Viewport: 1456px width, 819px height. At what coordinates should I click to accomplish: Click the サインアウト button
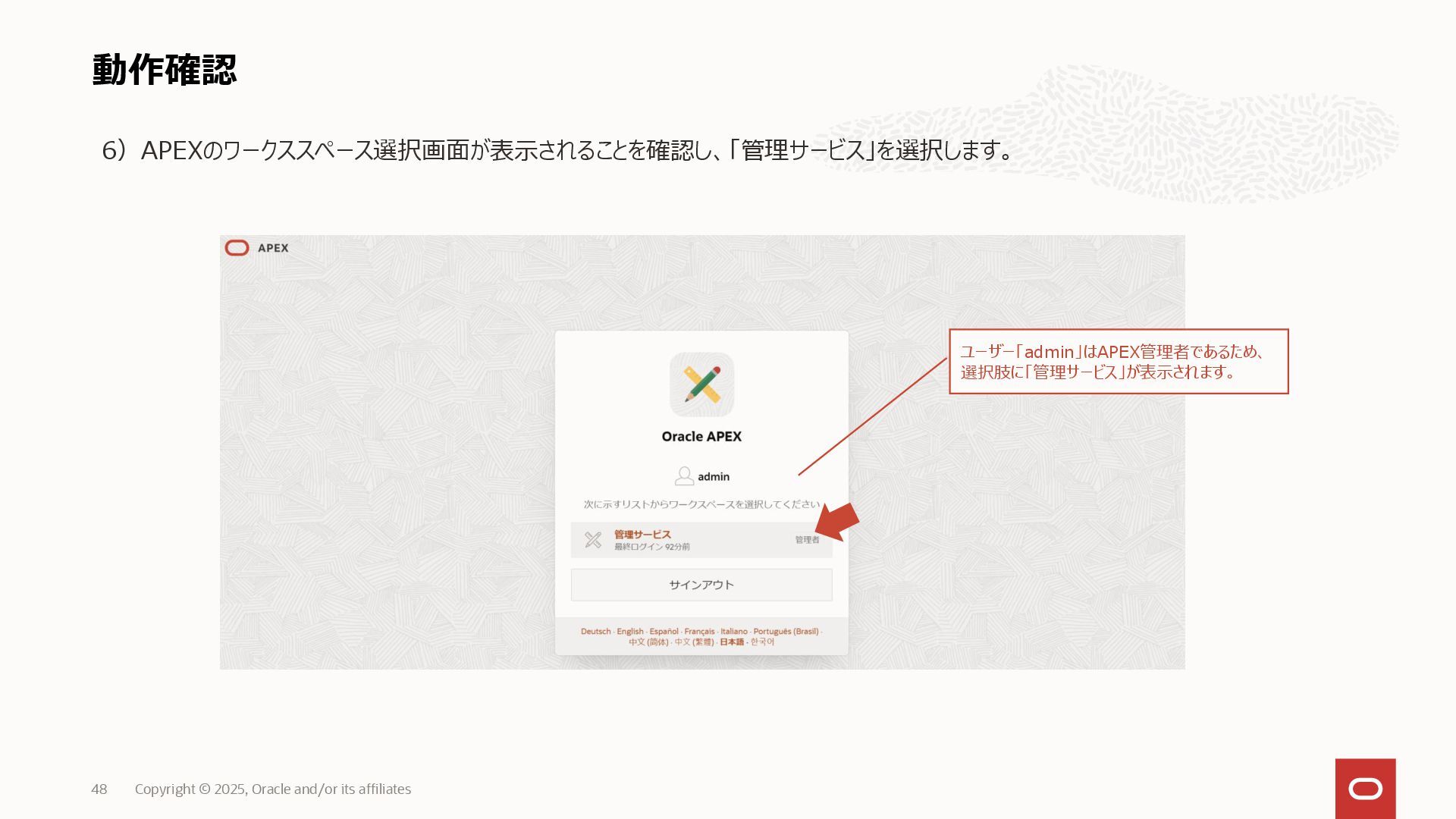tap(701, 585)
